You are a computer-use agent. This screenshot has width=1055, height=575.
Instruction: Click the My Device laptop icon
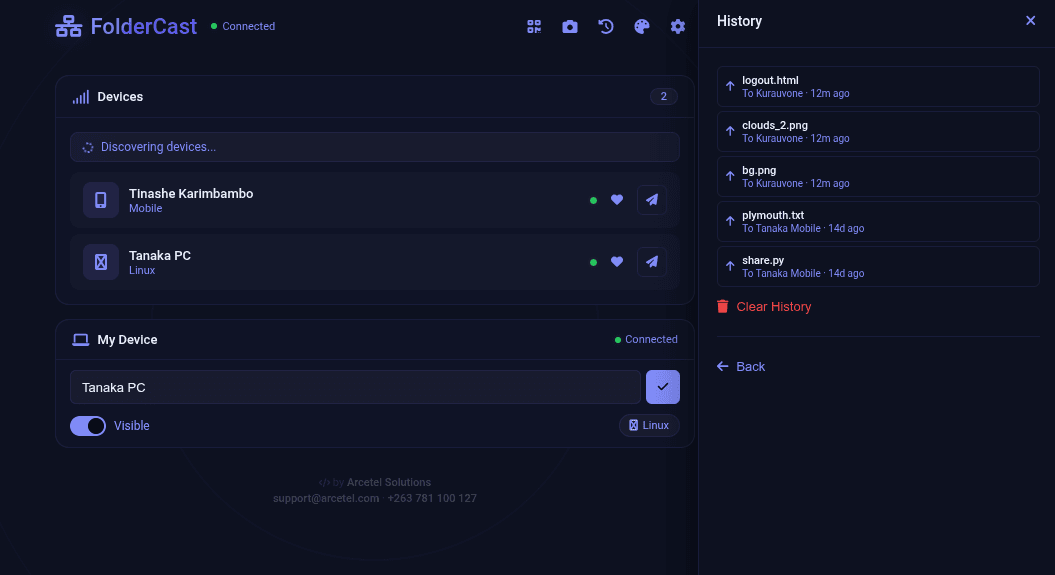tap(81, 340)
